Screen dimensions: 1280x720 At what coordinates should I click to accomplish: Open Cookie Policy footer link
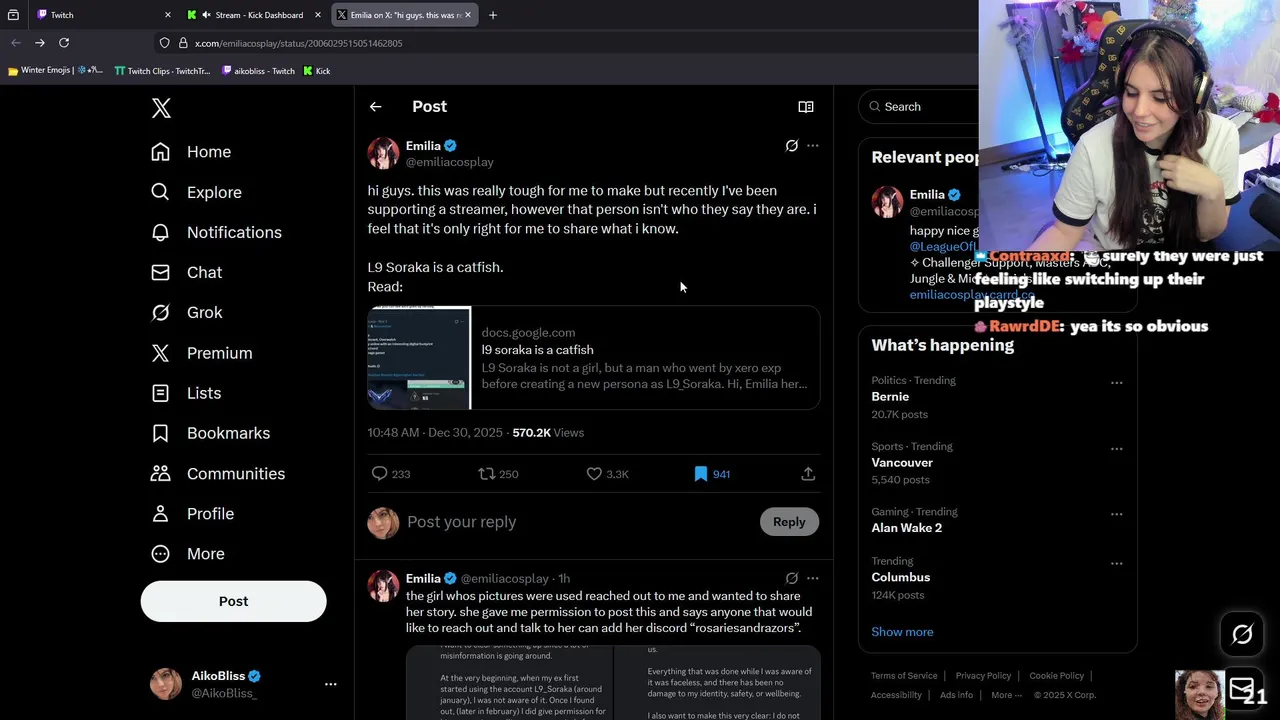pos(1056,676)
